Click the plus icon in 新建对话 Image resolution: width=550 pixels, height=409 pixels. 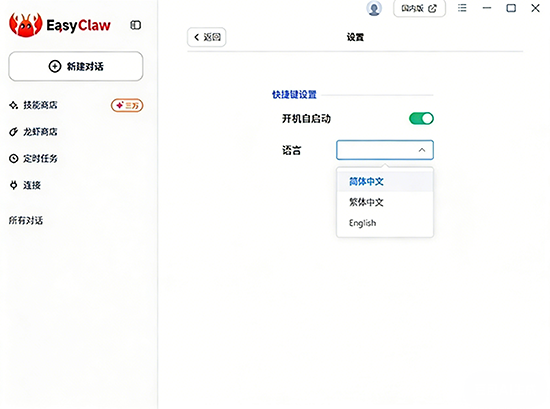(55, 66)
